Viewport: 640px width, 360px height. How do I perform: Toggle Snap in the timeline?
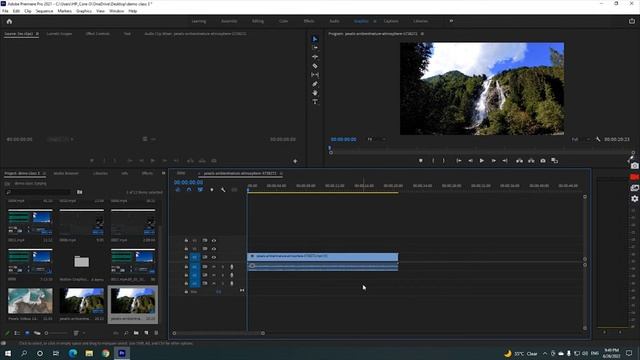[x=189, y=190]
